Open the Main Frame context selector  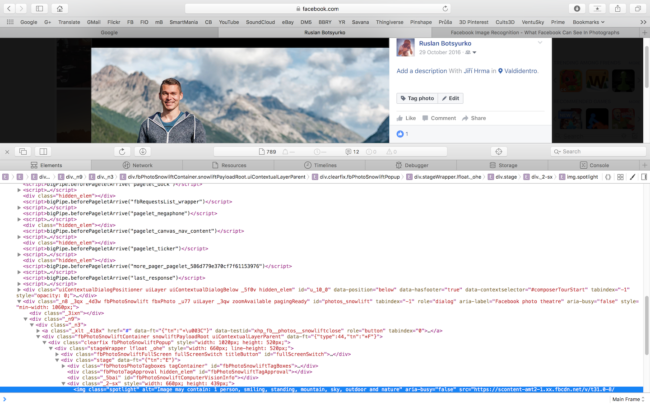click(x=628, y=399)
